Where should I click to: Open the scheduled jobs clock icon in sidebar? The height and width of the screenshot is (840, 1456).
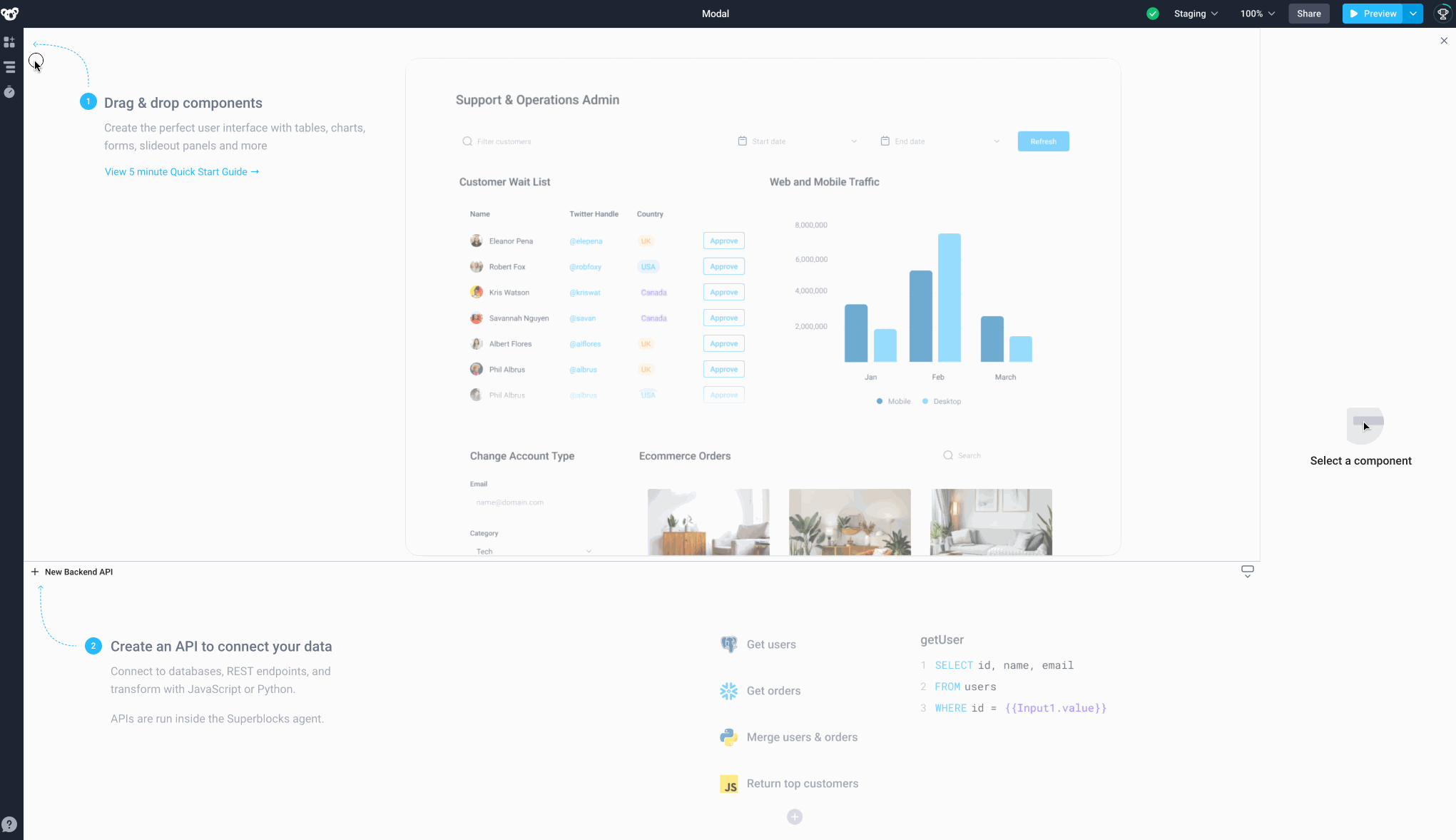(x=9, y=92)
